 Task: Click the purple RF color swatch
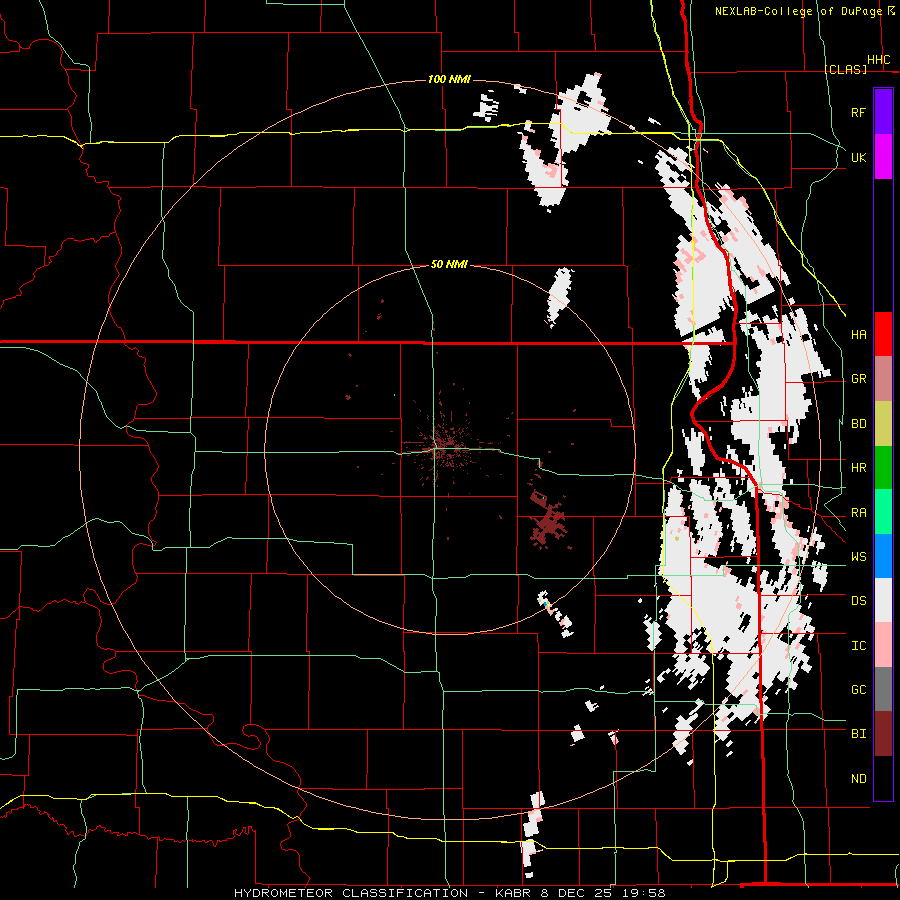pos(883,112)
